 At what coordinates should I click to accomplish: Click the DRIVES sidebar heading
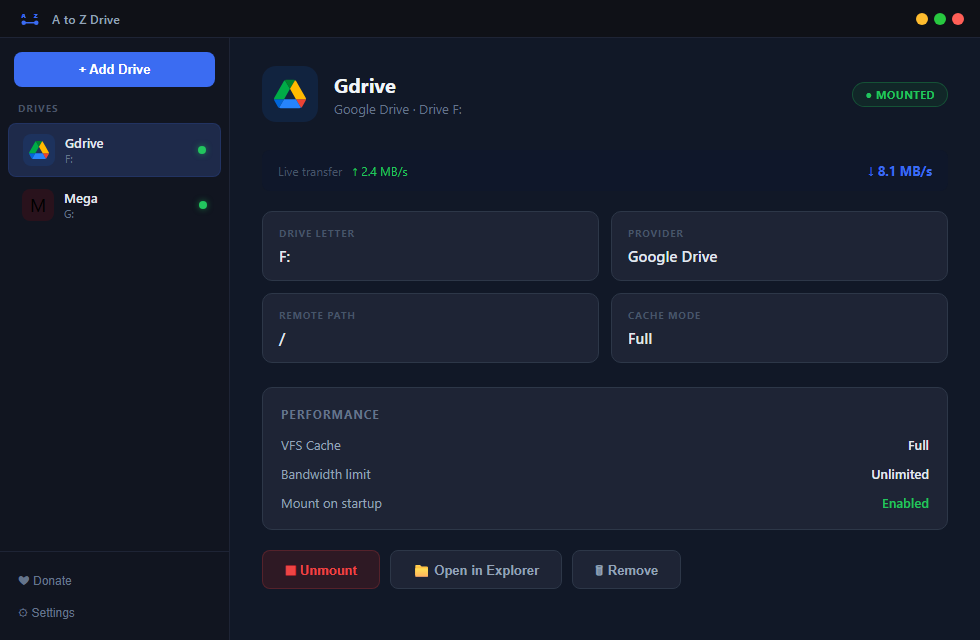(x=38, y=109)
